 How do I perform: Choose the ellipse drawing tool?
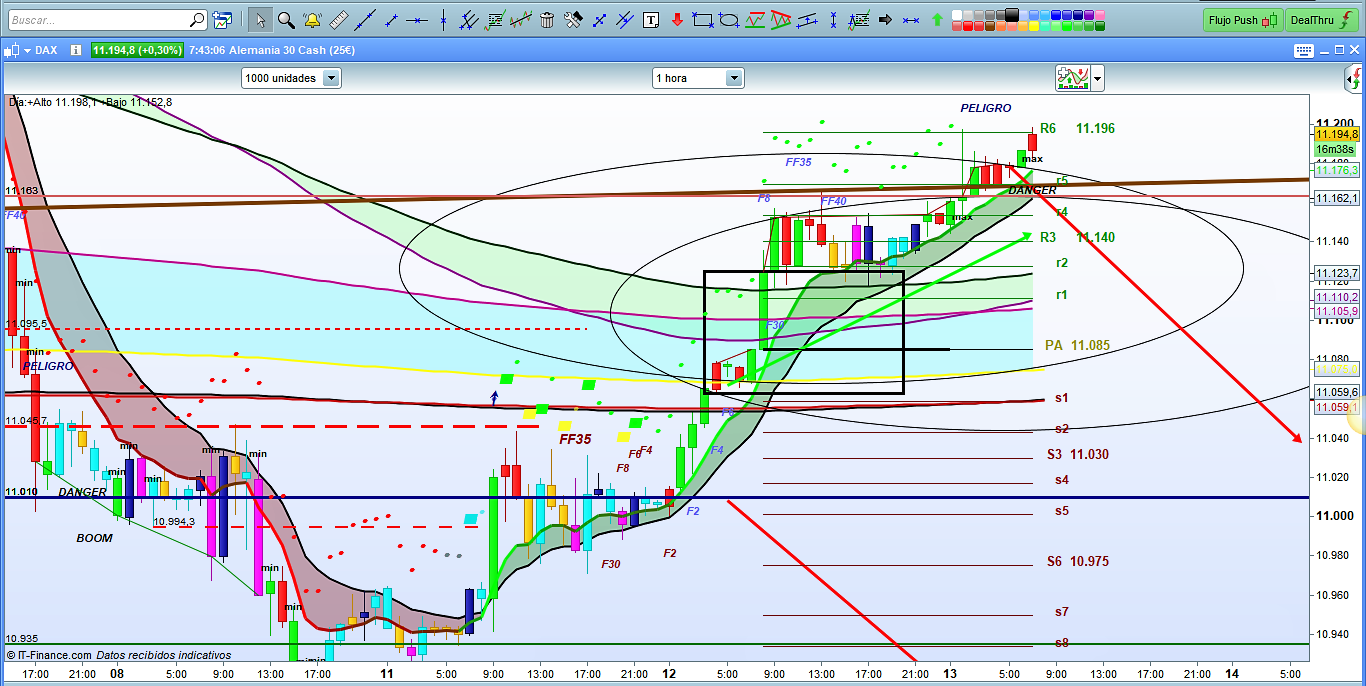pos(729,20)
